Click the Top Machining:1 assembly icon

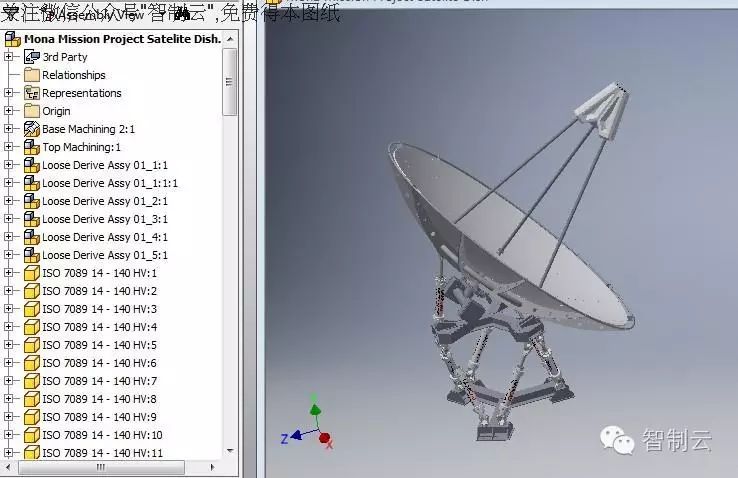coord(32,147)
